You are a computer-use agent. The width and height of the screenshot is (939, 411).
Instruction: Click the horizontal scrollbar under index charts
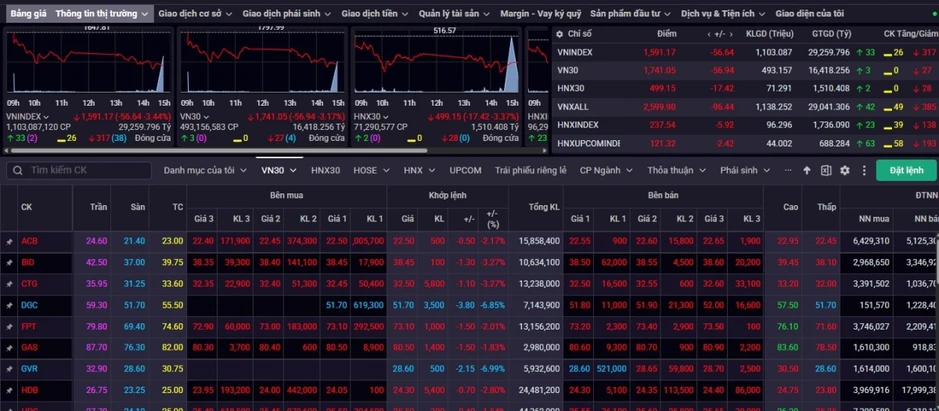point(219,151)
